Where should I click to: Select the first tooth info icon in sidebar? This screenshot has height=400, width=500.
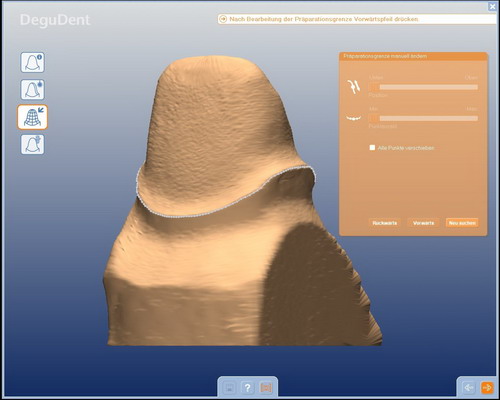(32, 62)
